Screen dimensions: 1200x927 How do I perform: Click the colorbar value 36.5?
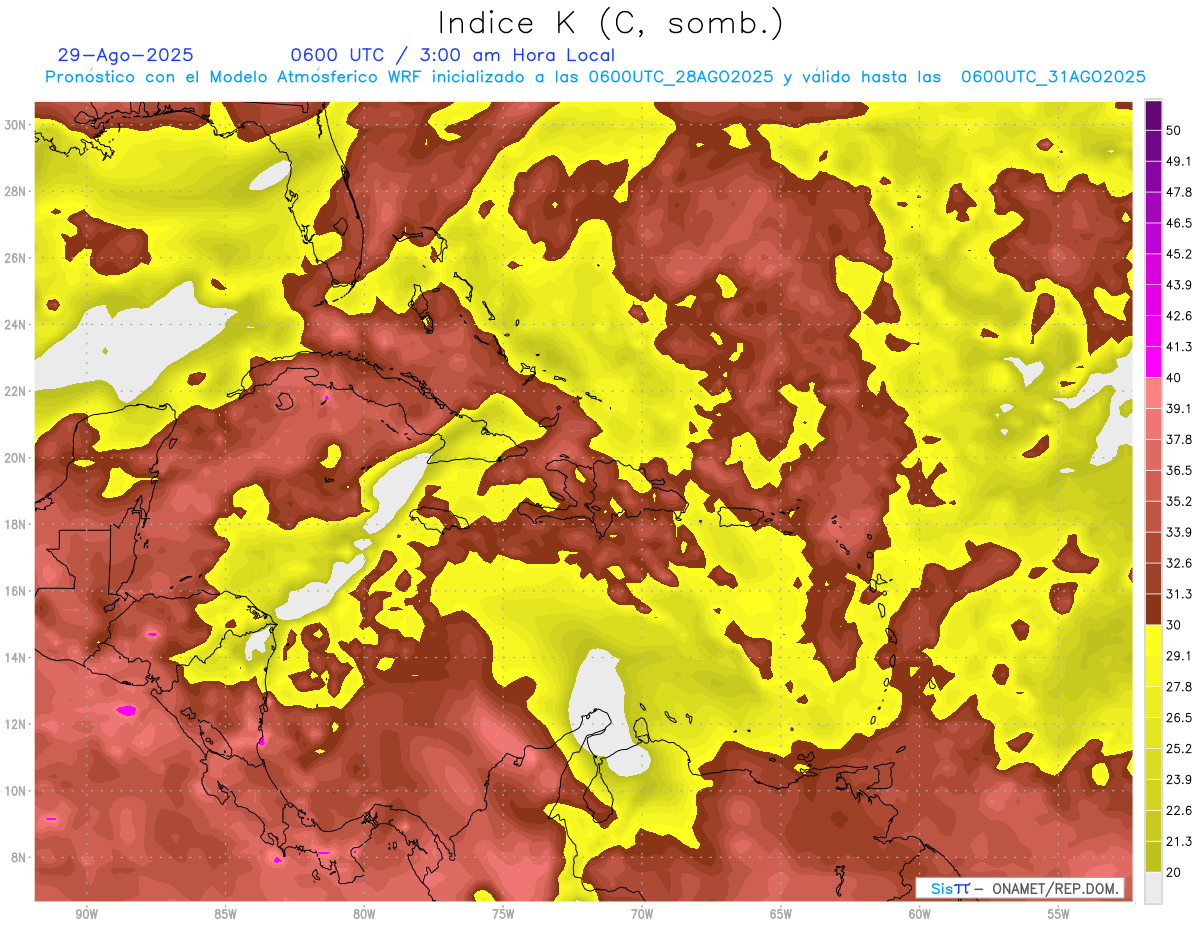[x=1179, y=470]
